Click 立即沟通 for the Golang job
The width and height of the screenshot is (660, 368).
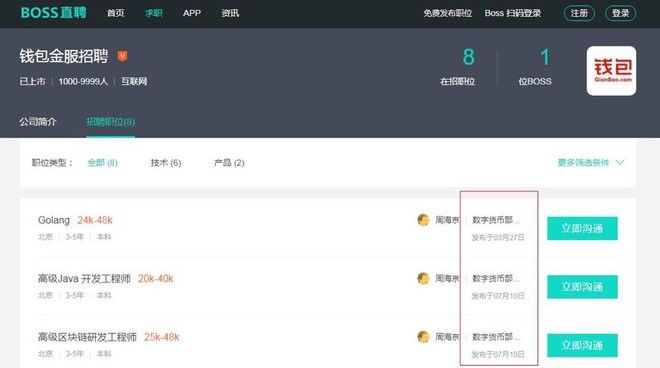coord(582,228)
